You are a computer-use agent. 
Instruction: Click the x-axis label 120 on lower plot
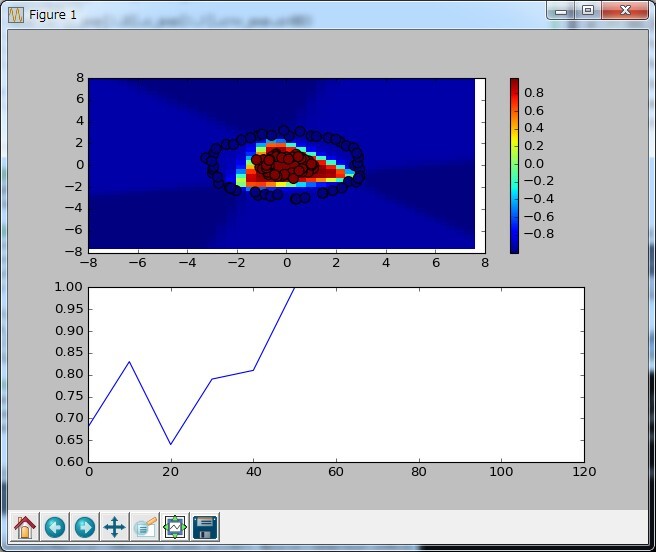pyautogui.click(x=584, y=472)
